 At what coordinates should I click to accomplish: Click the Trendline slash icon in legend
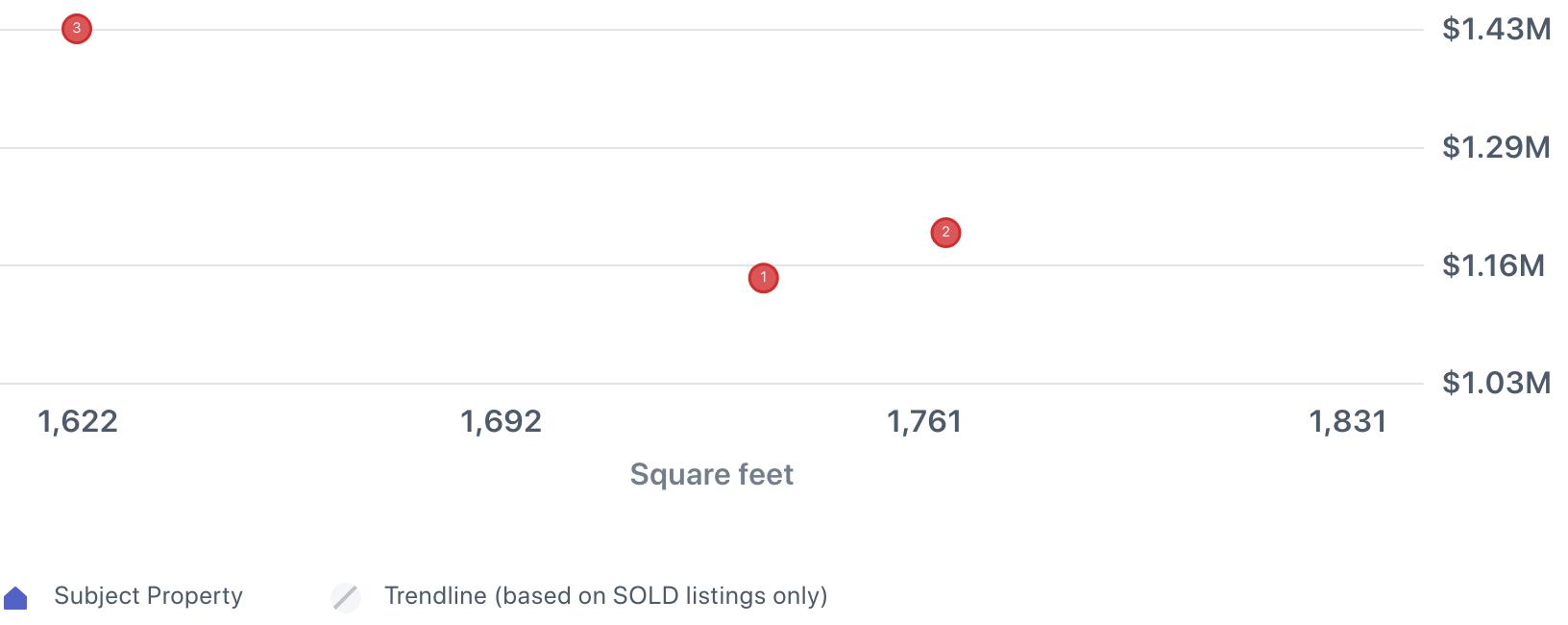pos(346,597)
